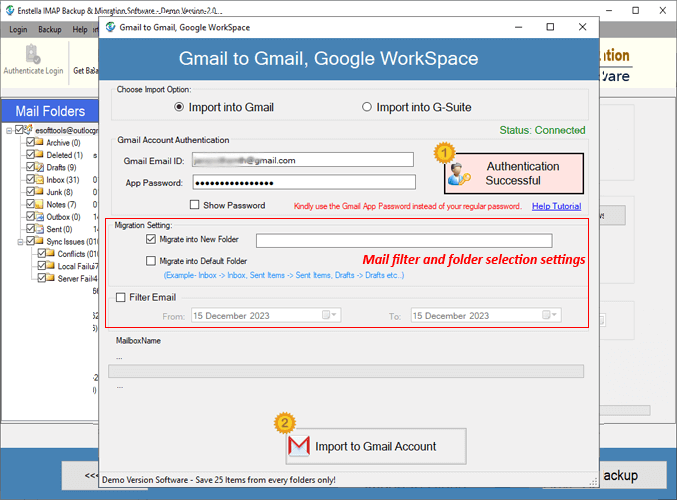Open the To date picker dropdown
This screenshot has height=500, width=677.
click(550, 315)
